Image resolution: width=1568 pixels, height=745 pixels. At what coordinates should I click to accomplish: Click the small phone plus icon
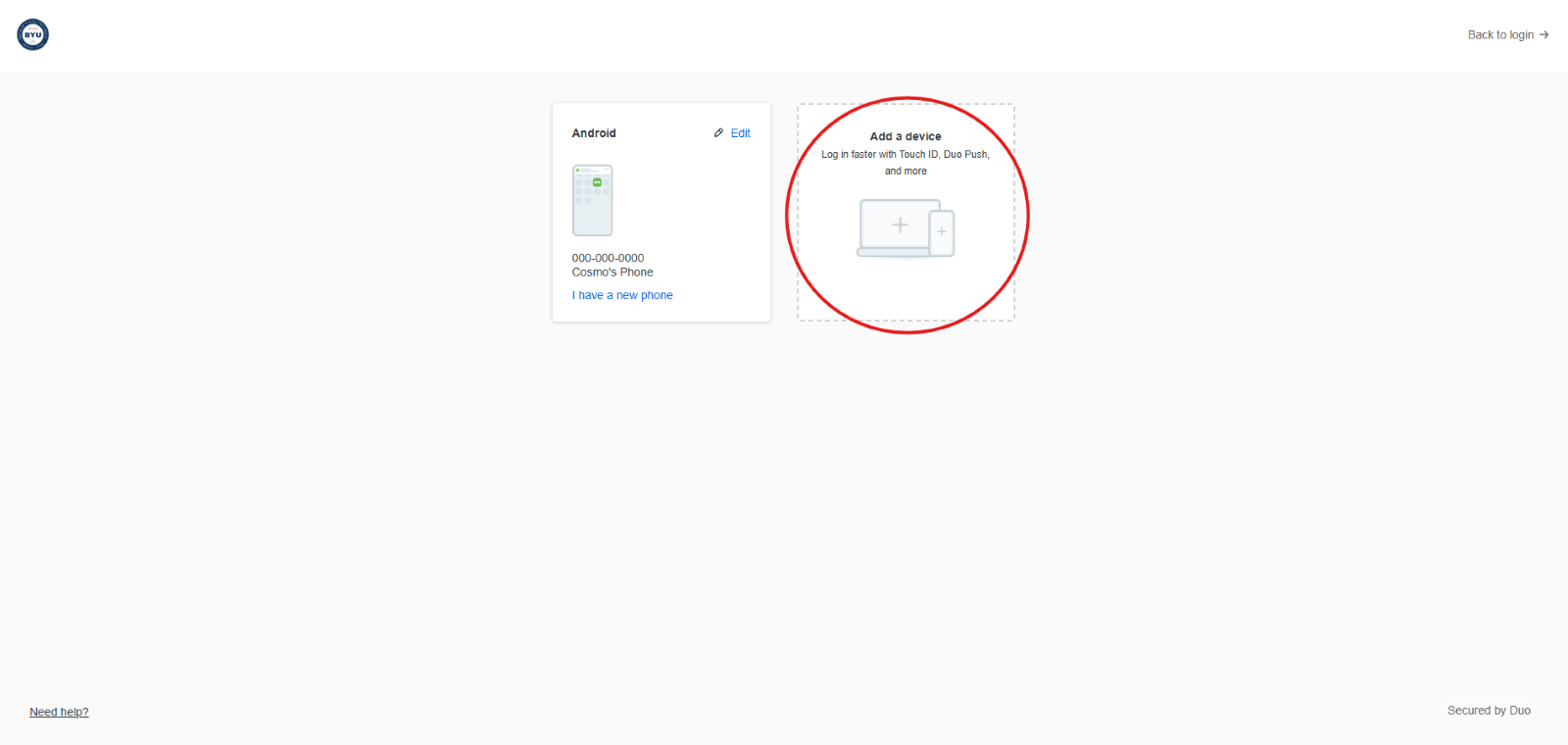(941, 232)
